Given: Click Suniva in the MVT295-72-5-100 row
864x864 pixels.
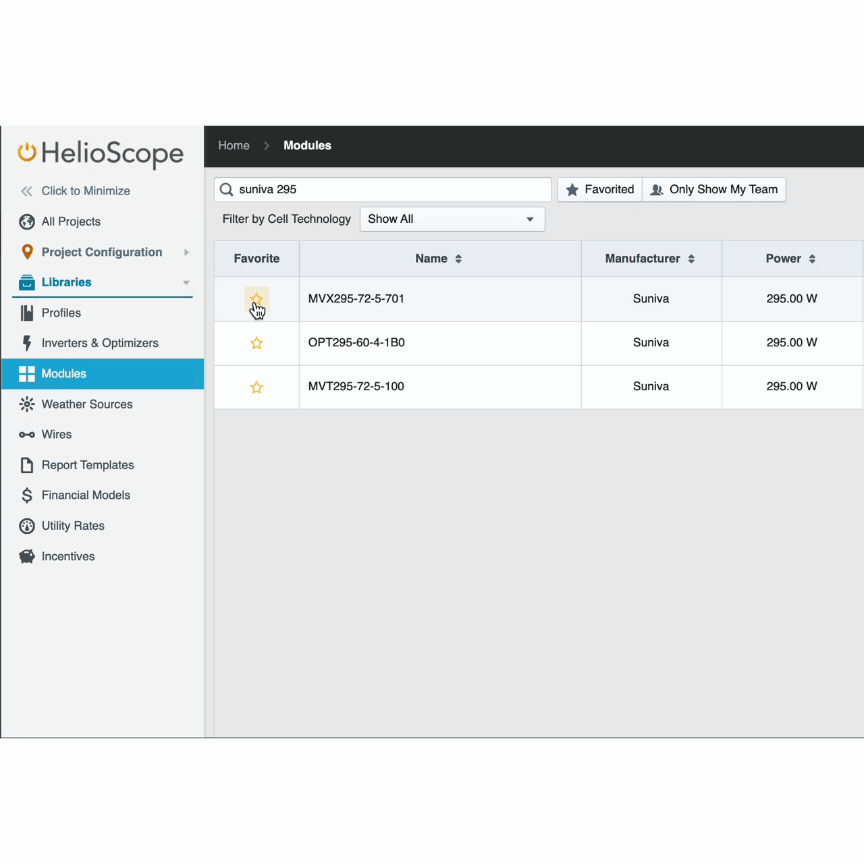Looking at the screenshot, I should click(651, 386).
